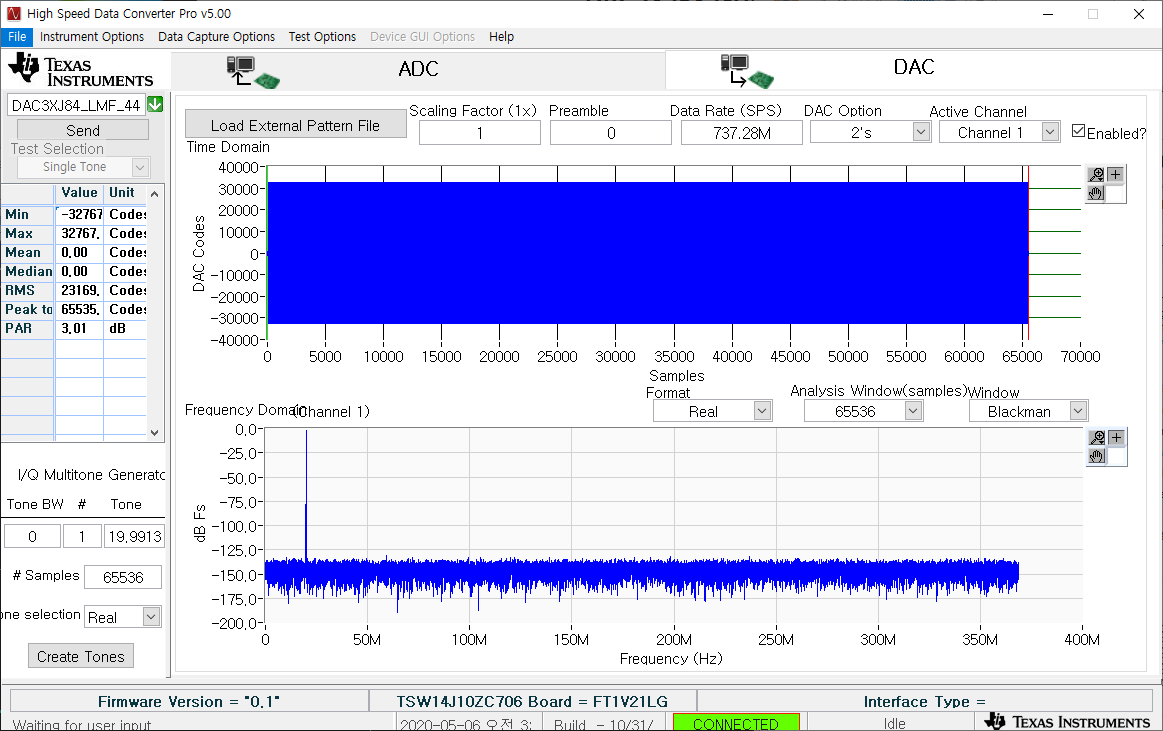Select the PAR row value 3.01
The height and width of the screenshot is (731, 1163).
tap(79, 328)
